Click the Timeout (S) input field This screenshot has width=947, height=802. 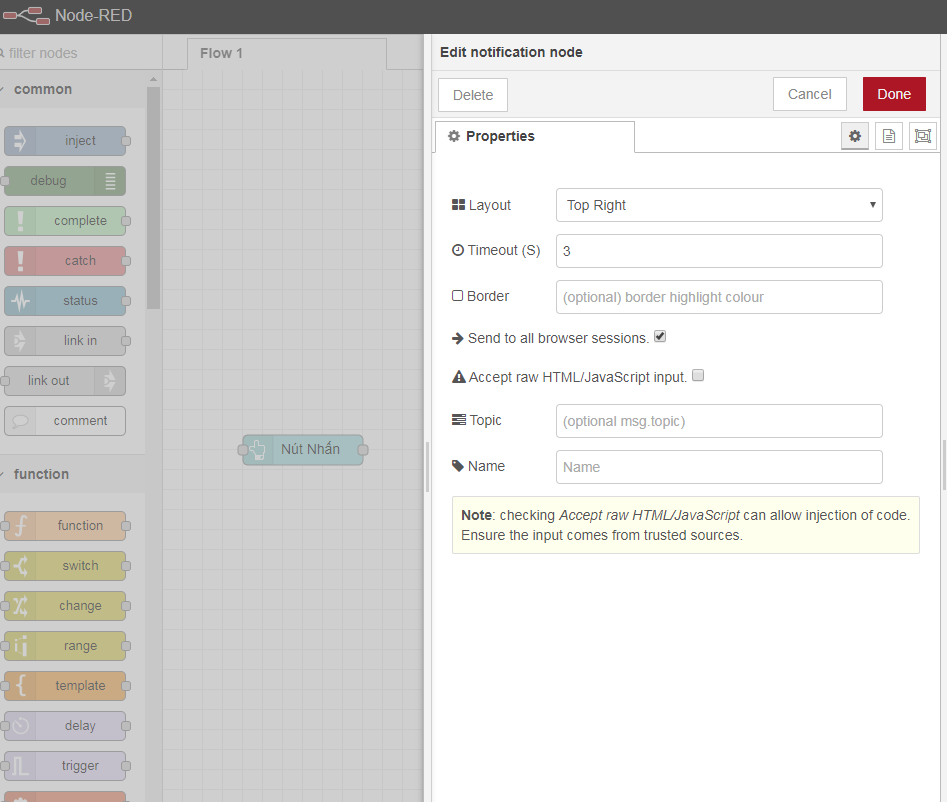tap(719, 251)
